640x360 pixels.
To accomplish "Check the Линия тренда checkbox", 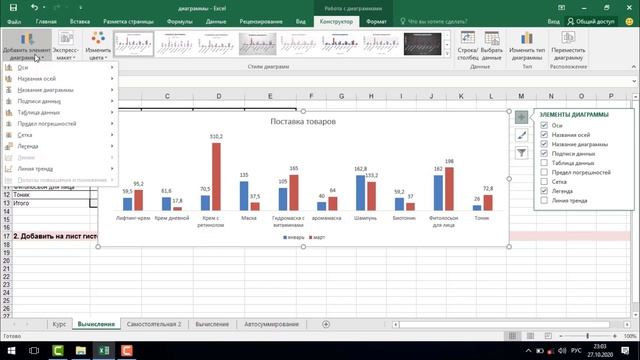I will [x=544, y=200].
